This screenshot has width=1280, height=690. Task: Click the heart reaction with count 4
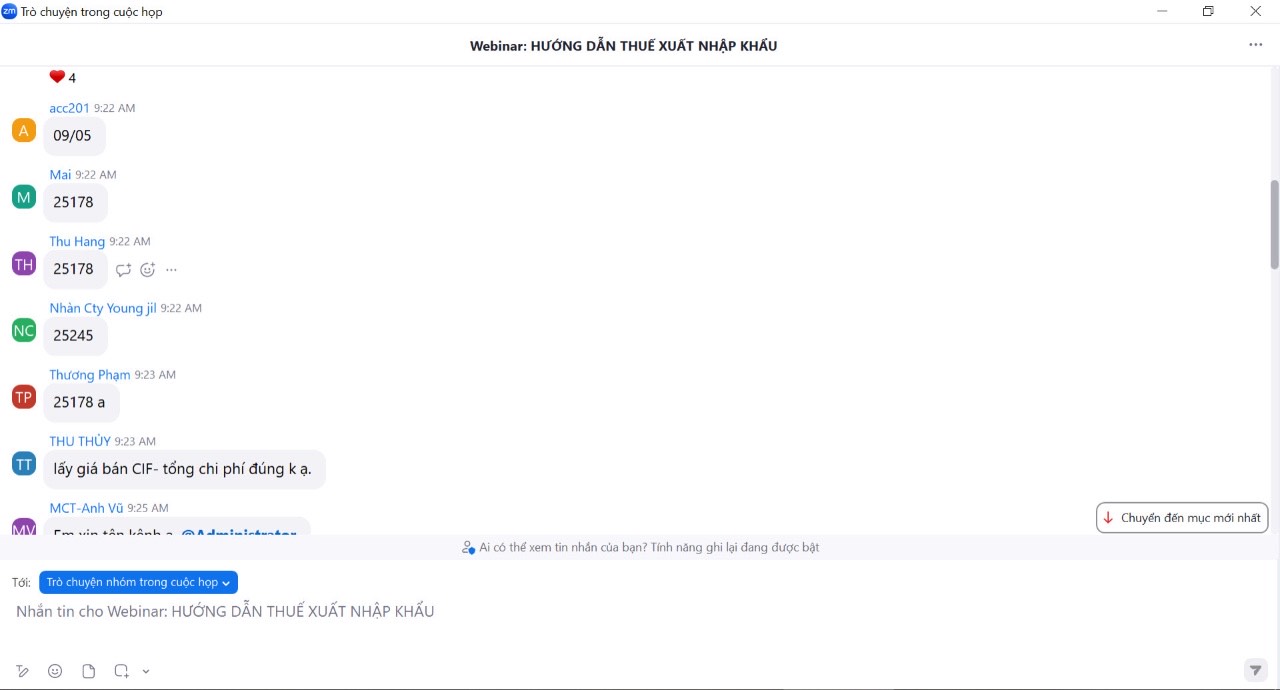[x=62, y=77]
